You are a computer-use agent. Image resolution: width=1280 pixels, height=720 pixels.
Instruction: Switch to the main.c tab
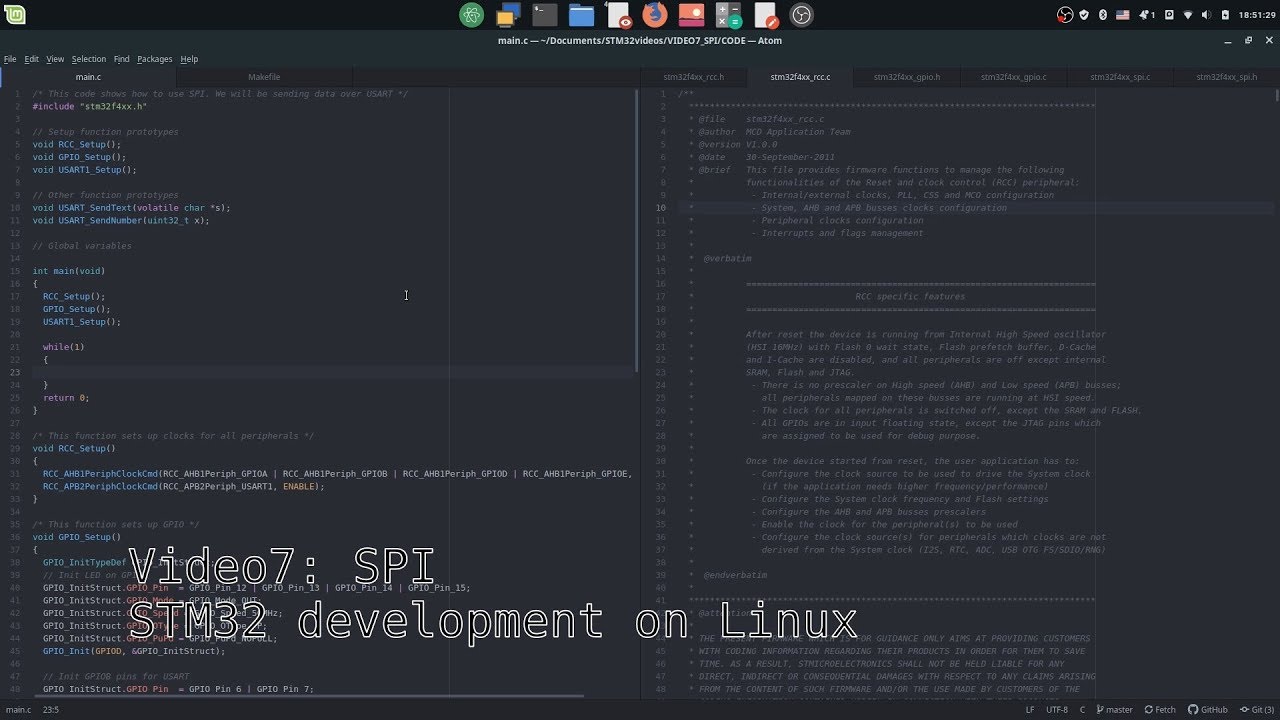point(88,77)
